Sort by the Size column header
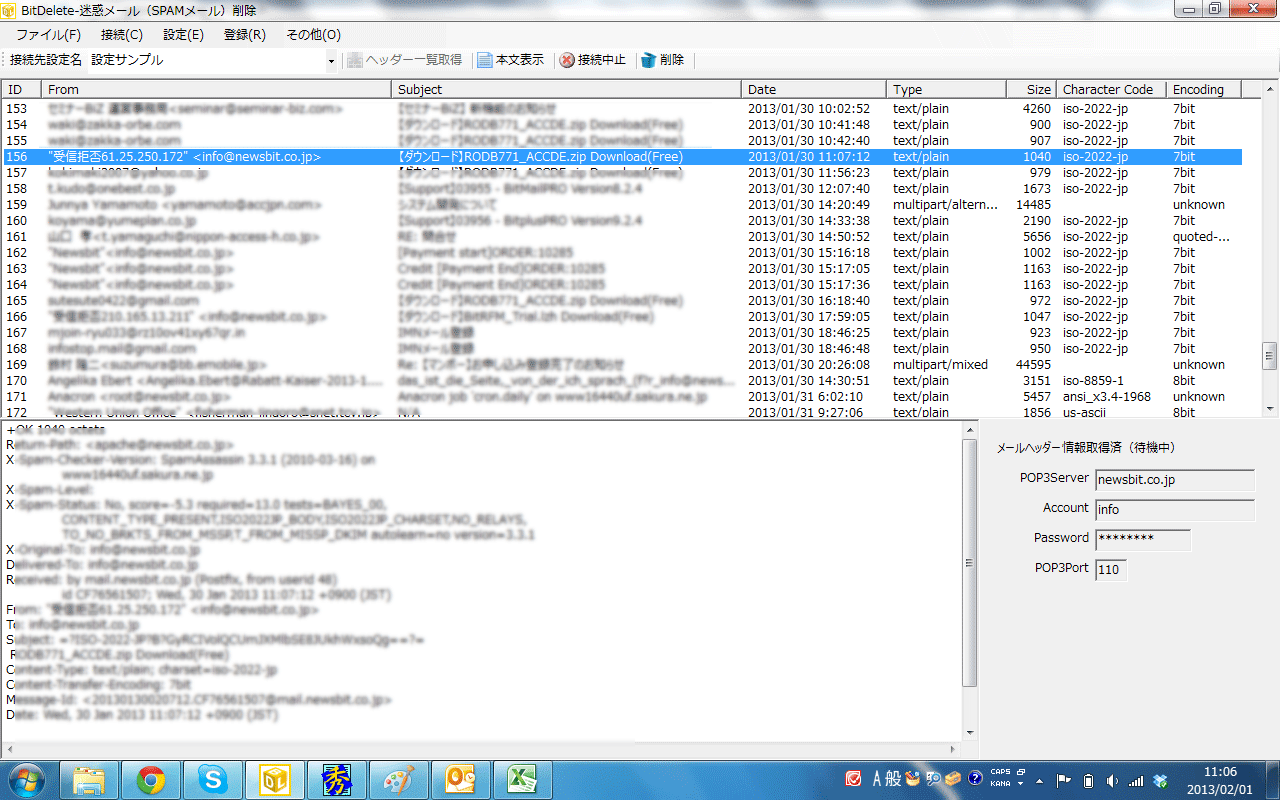This screenshot has height=800, width=1280. [1030, 90]
